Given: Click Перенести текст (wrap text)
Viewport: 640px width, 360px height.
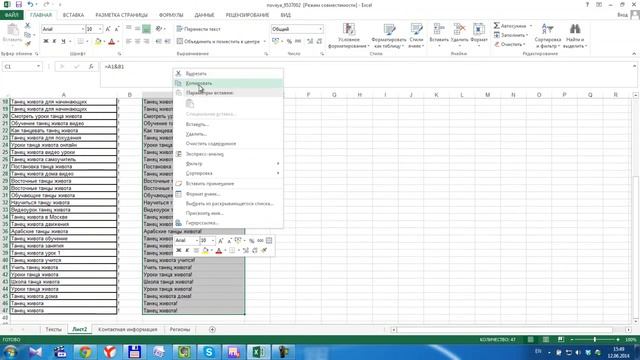Looking at the screenshot, I should click(198, 29).
